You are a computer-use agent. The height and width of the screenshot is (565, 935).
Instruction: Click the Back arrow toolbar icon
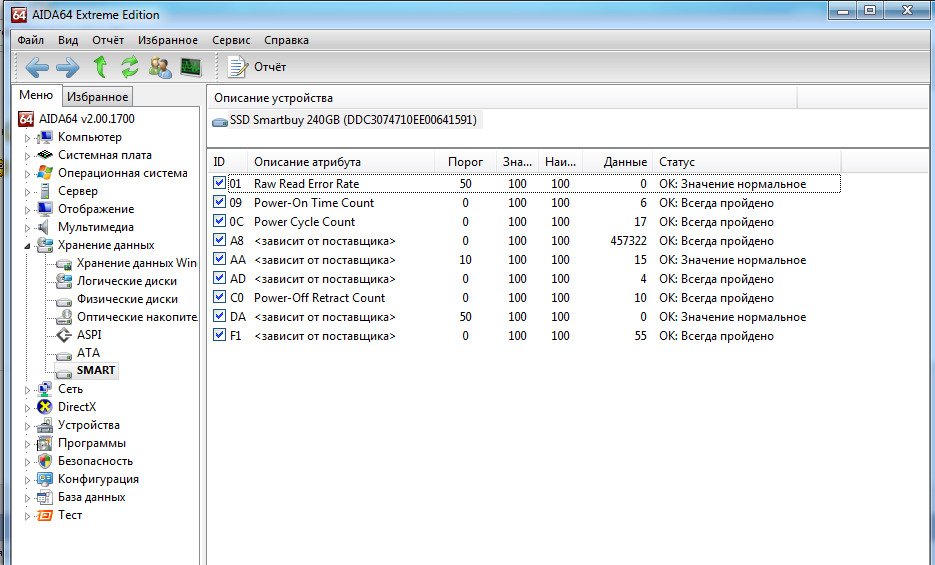37,67
